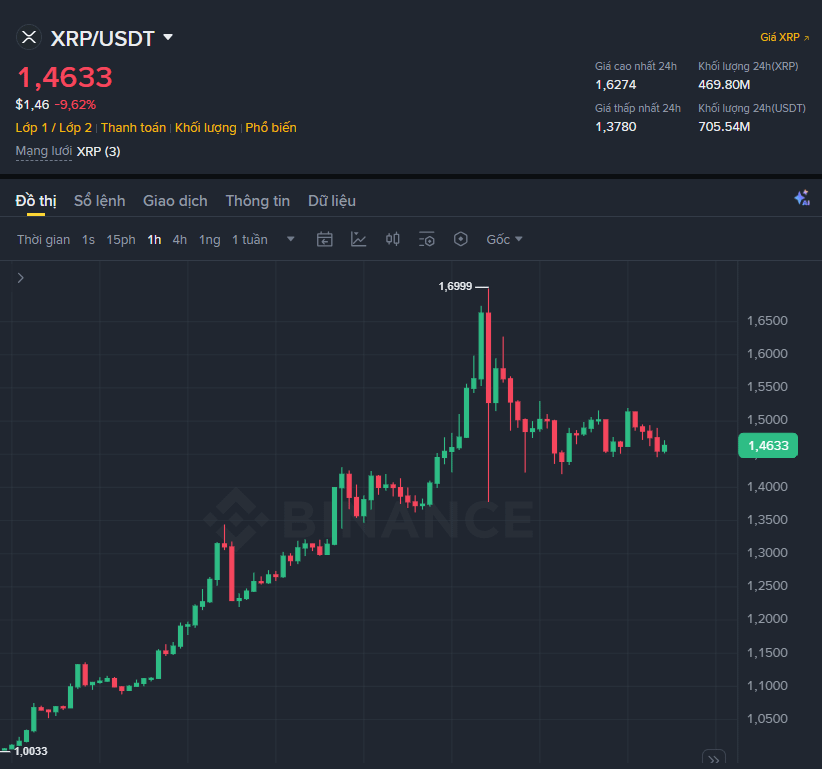Click the Mạng lưới label
822x769 pixels.
click(44, 151)
